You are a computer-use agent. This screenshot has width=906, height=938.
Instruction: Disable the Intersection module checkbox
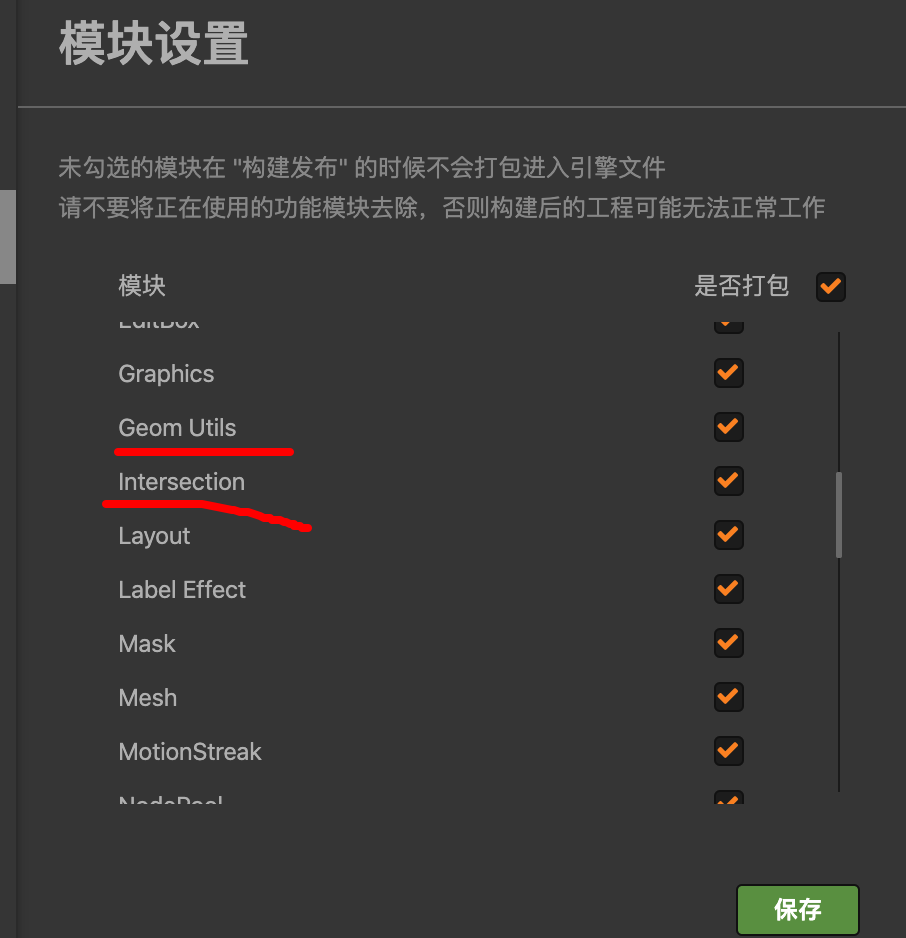(728, 481)
